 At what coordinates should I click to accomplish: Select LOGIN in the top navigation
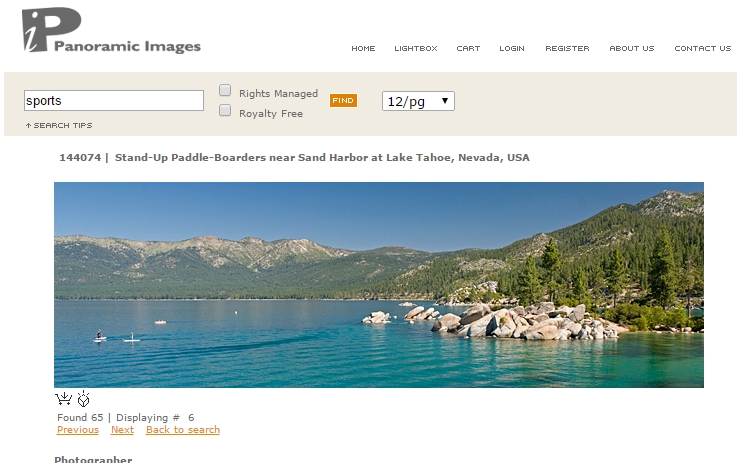[512, 48]
